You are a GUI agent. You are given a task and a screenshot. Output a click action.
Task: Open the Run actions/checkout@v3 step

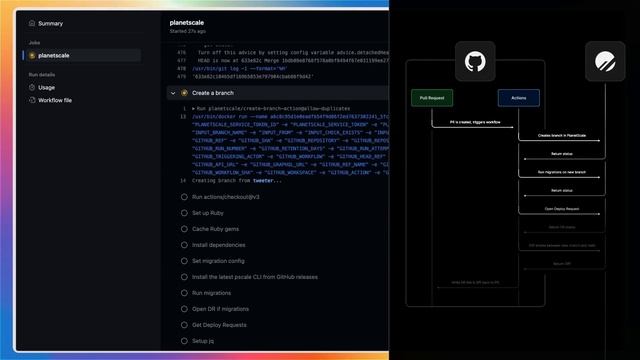[225, 197]
